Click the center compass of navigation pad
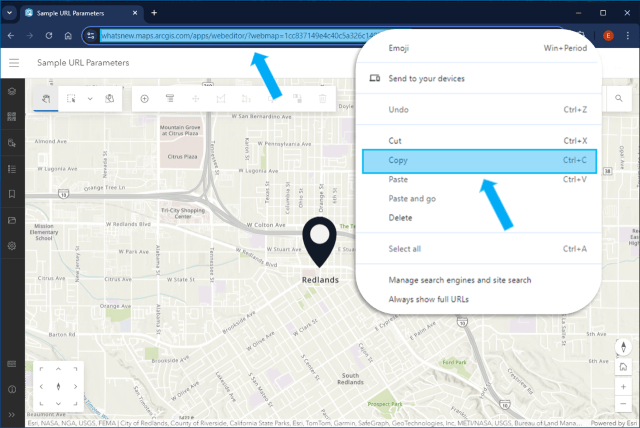This screenshot has width=640, height=428. [58, 386]
